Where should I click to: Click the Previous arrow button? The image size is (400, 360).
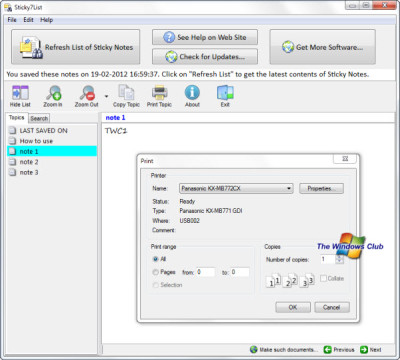339,350
